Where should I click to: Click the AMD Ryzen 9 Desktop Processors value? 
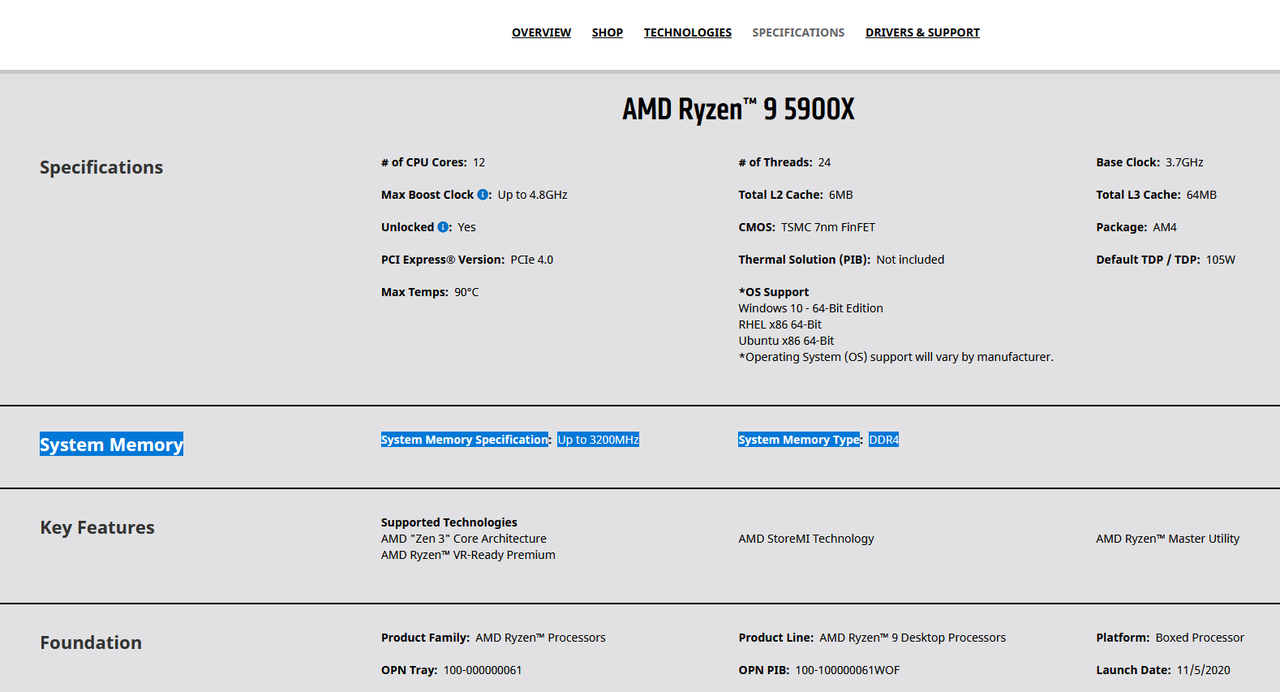[912, 637]
